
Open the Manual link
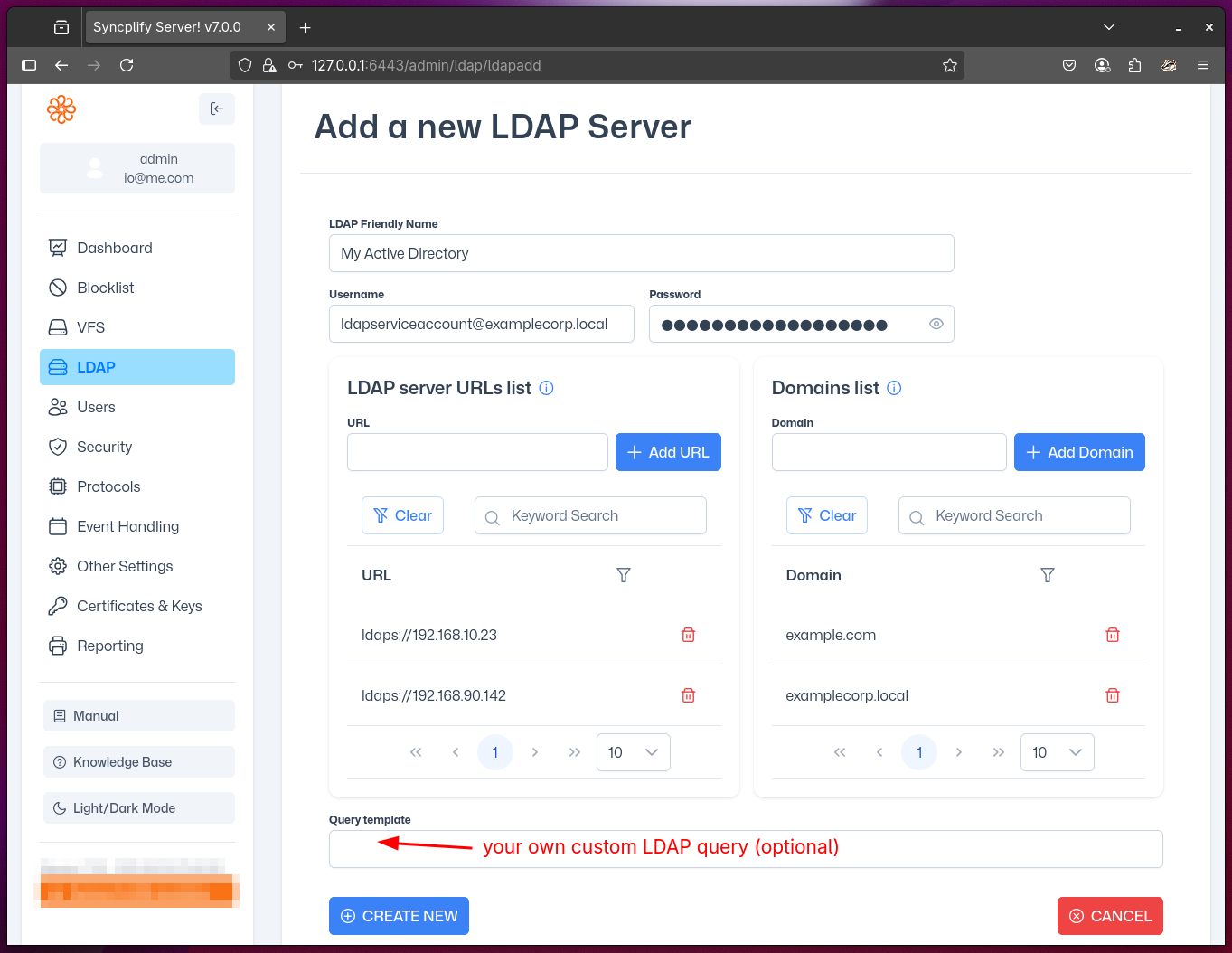point(139,715)
